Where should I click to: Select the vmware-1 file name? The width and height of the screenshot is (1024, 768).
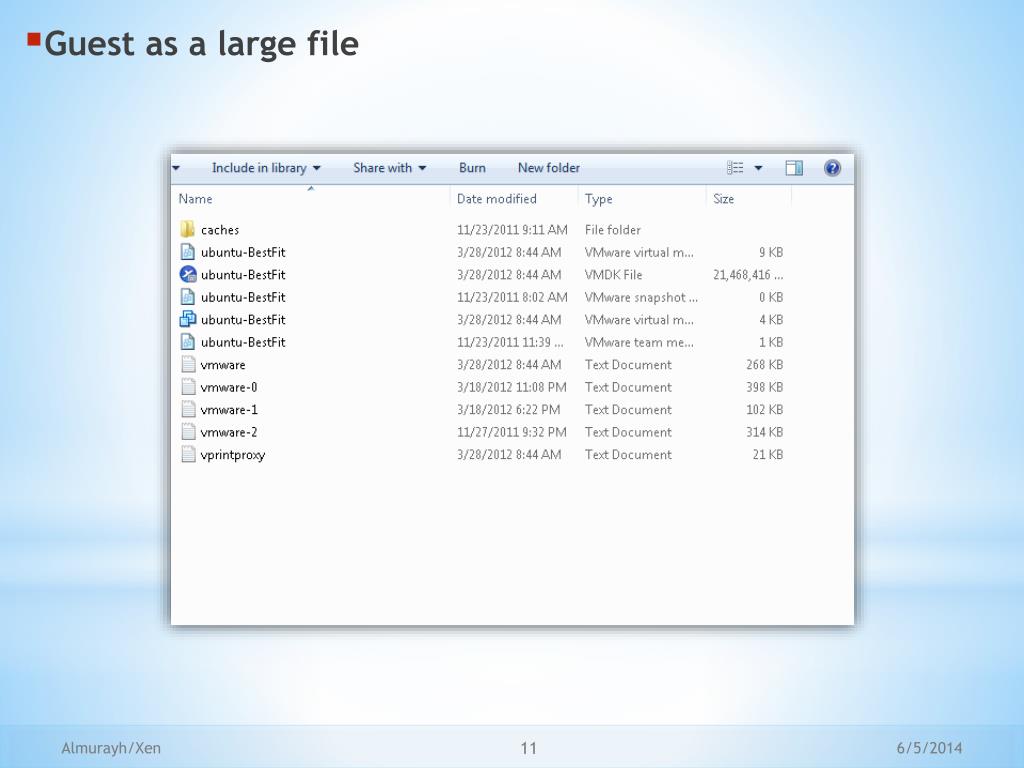pyautogui.click(x=229, y=410)
